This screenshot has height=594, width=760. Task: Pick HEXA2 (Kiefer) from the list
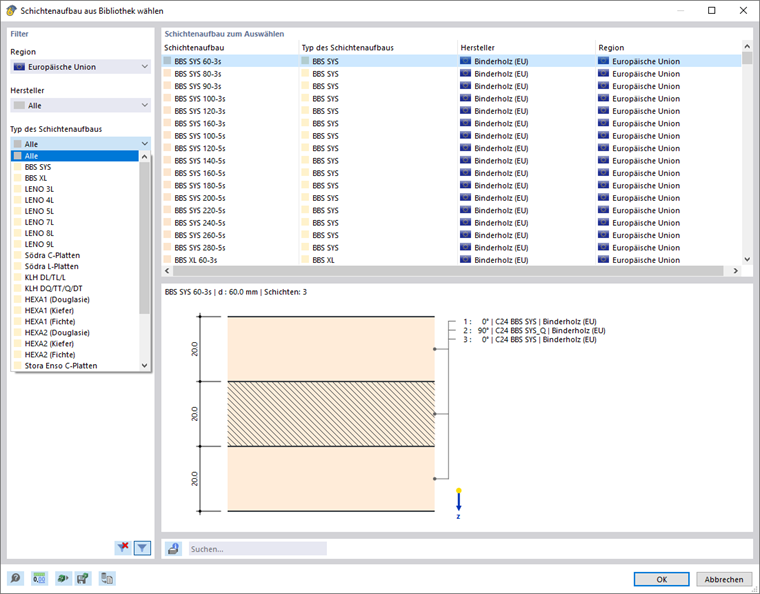(x=75, y=344)
